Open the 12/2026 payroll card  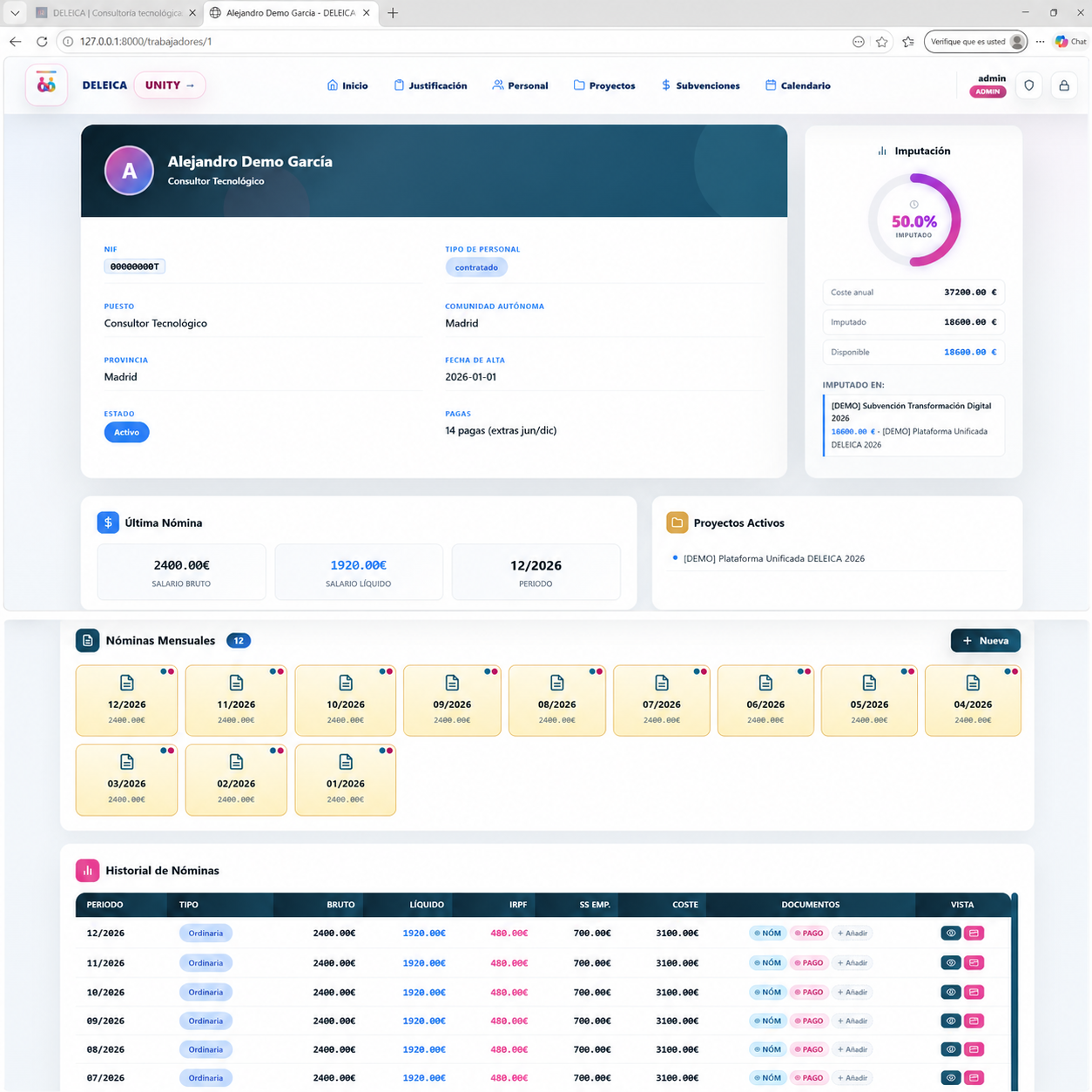click(x=126, y=700)
